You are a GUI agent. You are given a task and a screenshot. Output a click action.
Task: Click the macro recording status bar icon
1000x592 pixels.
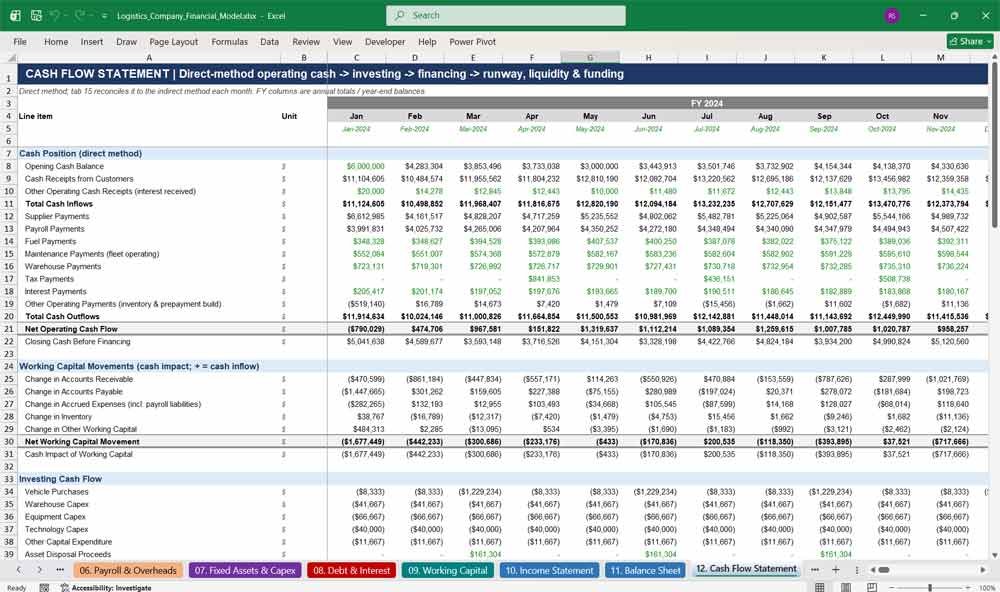tap(44, 588)
